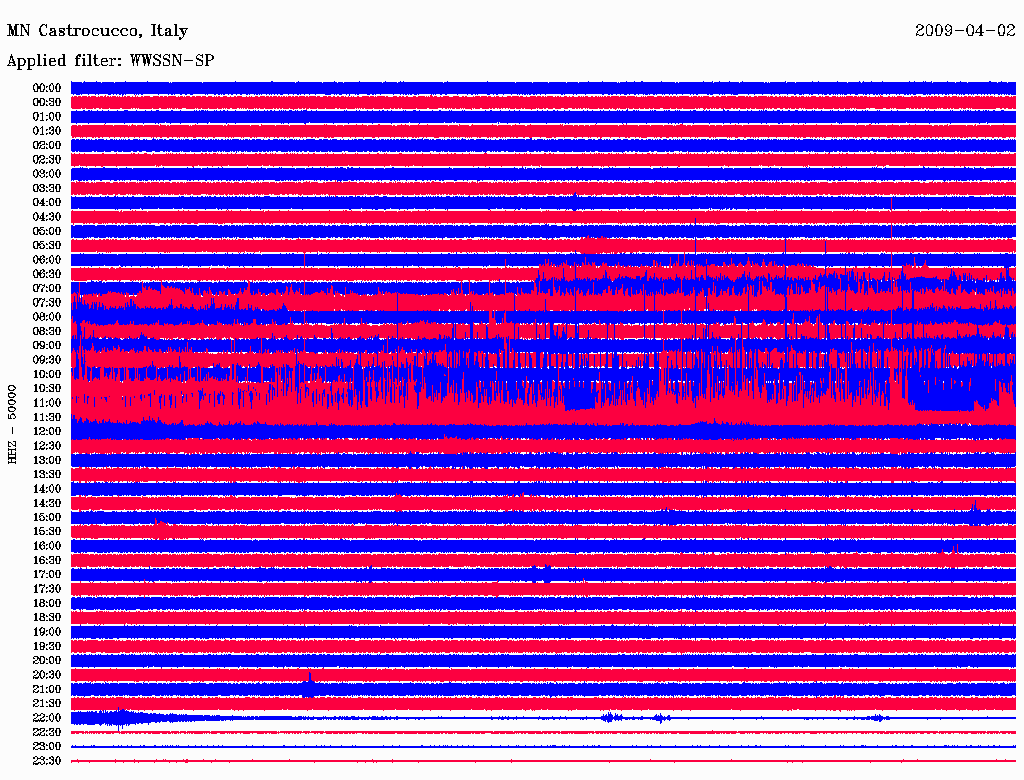The width and height of the screenshot is (1024, 780).
Task: Click the 02:30 time label
Action: pyautogui.click(x=47, y=159)
